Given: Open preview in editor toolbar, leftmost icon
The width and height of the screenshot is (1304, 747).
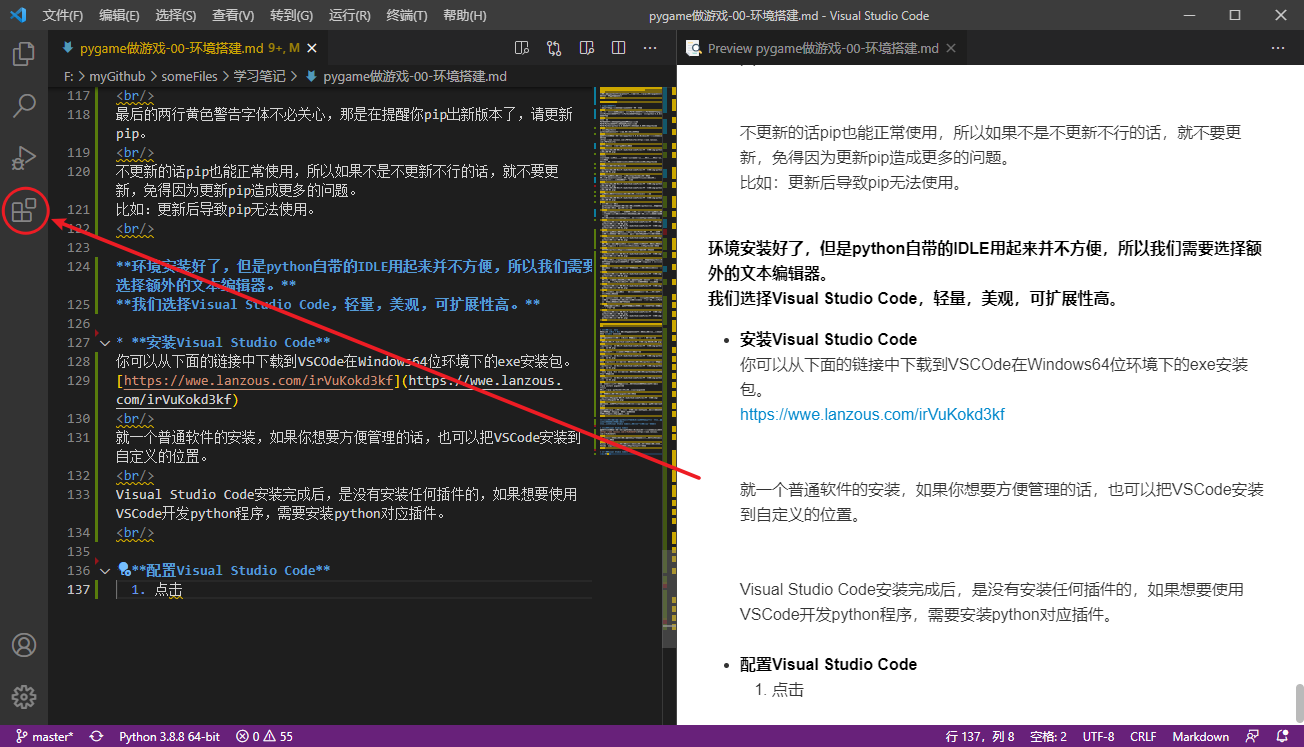Looking at the screenshot, I should [x=521, y=48].
